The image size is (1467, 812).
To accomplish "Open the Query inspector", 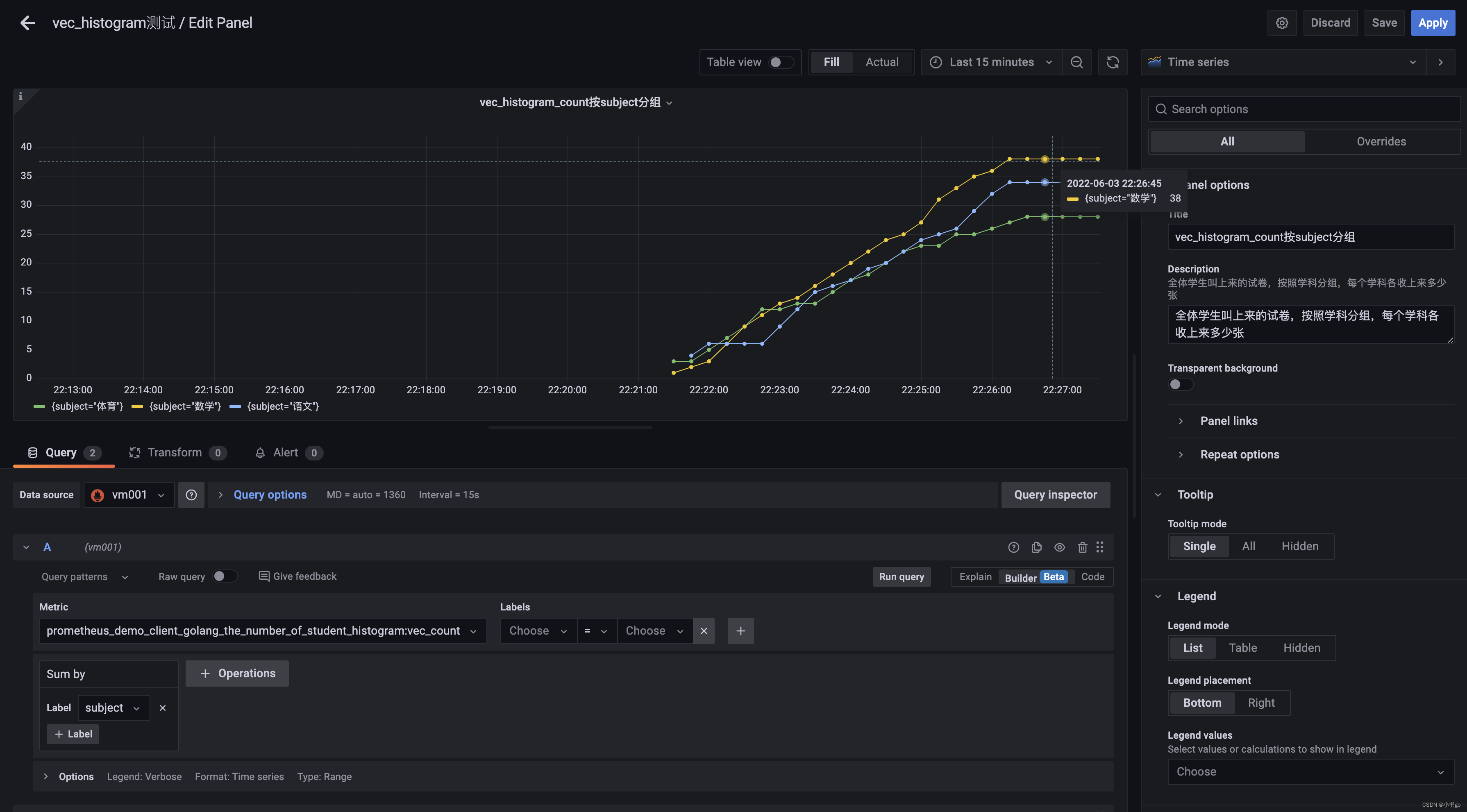I will pos(1055,495).
